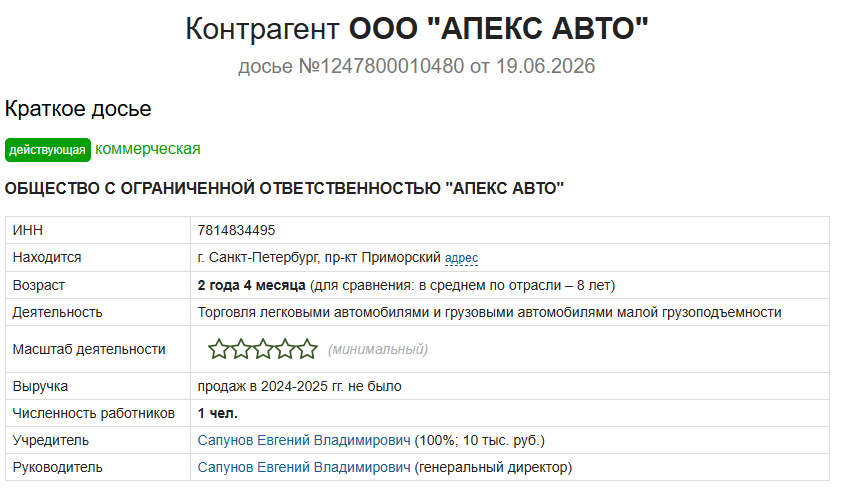Click the green 'действующая' status badge
Screen dimensions: 842x492
pos(48,150)
